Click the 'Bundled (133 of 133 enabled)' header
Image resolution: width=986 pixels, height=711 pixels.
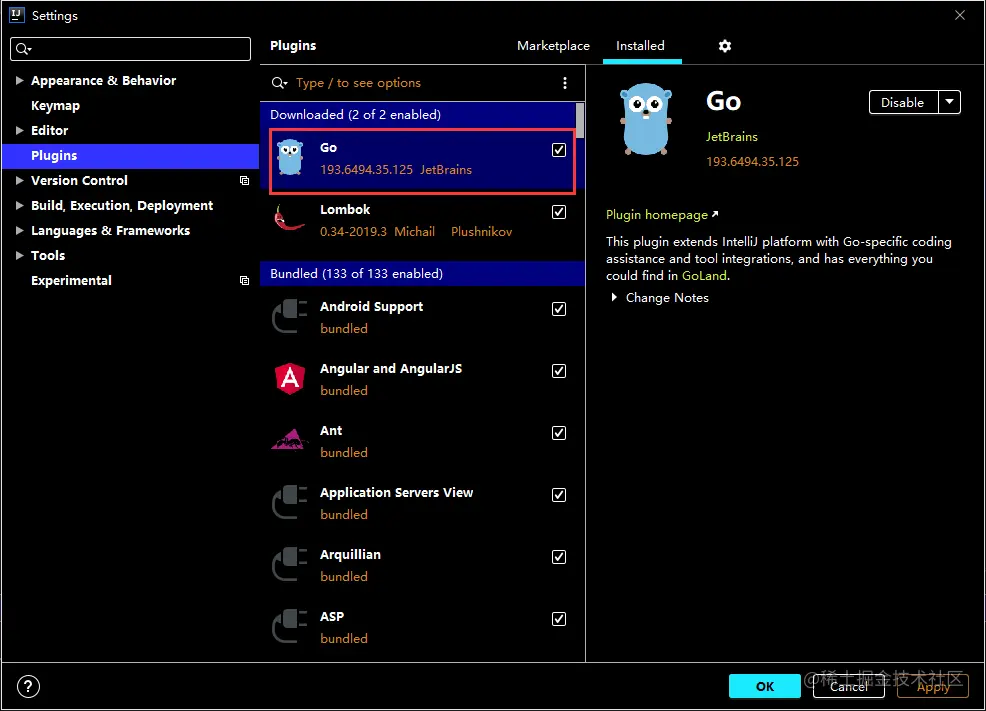(422, 273)
